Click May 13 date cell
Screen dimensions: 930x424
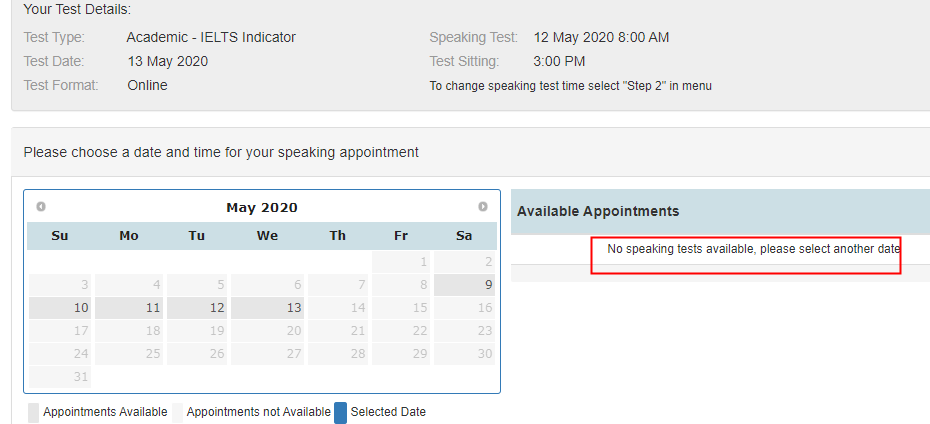click(x=267, y=308)
